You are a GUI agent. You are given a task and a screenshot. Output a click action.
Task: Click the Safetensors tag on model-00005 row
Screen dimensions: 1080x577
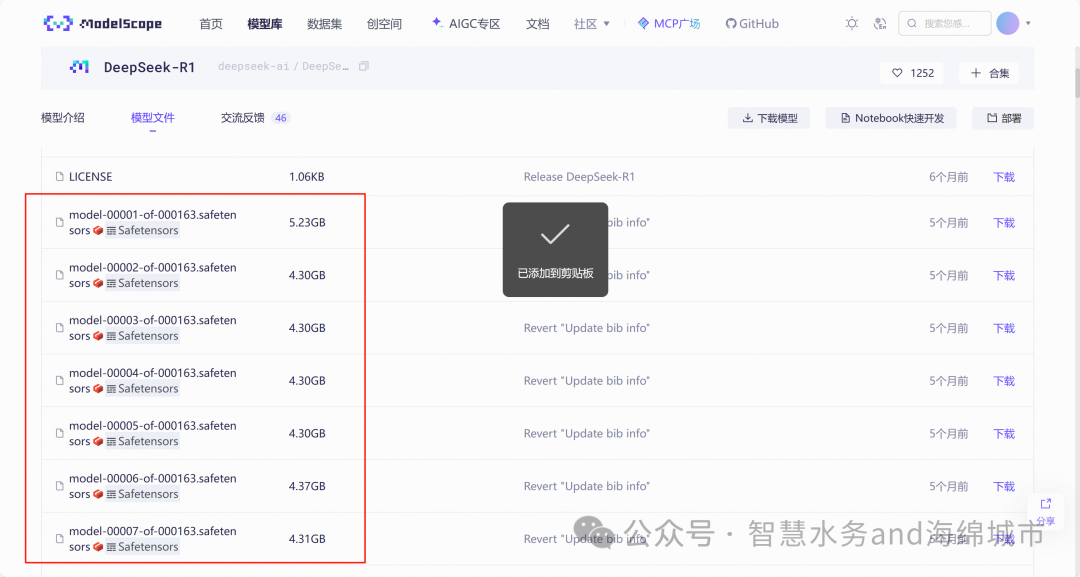(x=142, y=441)
